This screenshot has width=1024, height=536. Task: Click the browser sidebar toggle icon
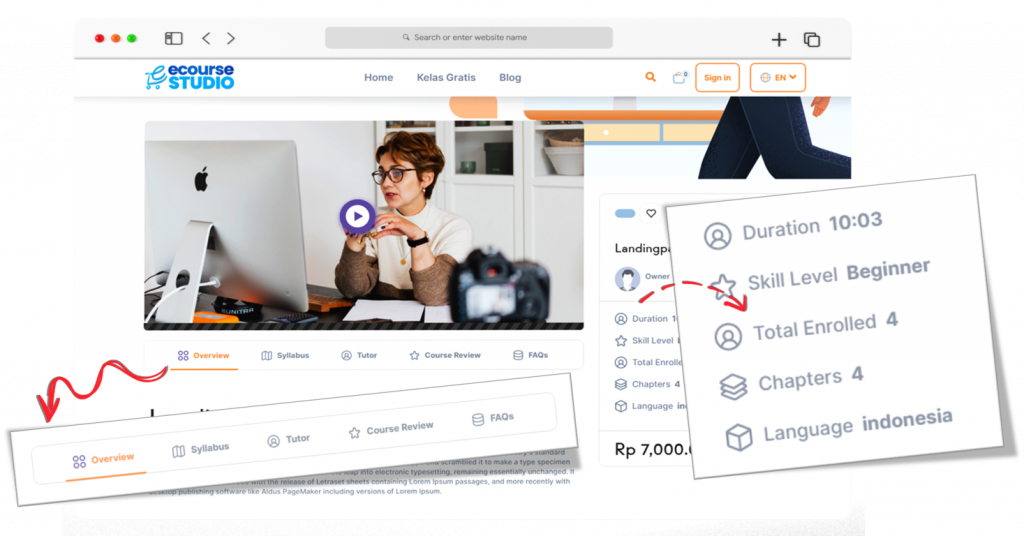click(174, 39)
